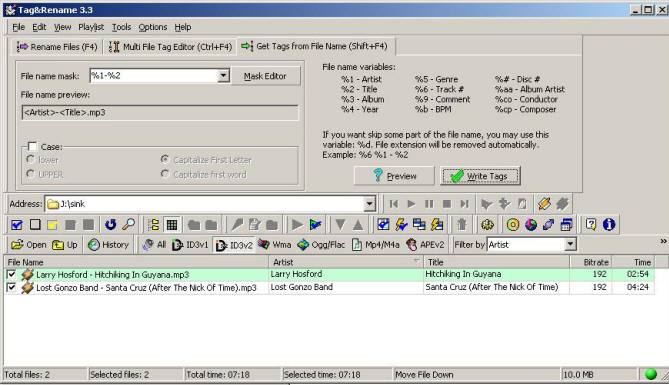Switch to the grid list view icon
The image size is (669, 385).
pyautogui.click(x=172, y=225)
